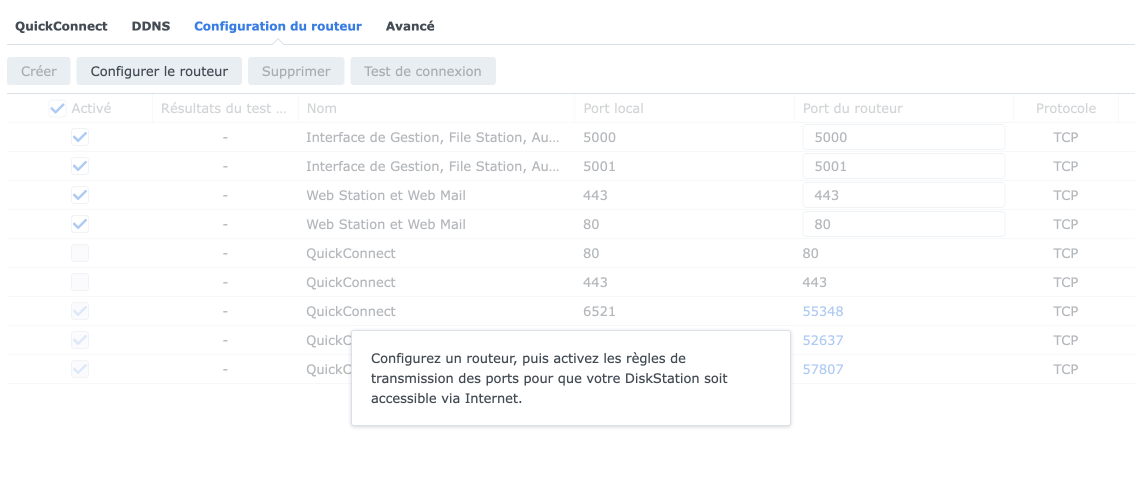Click the Supprimer button

296,71
